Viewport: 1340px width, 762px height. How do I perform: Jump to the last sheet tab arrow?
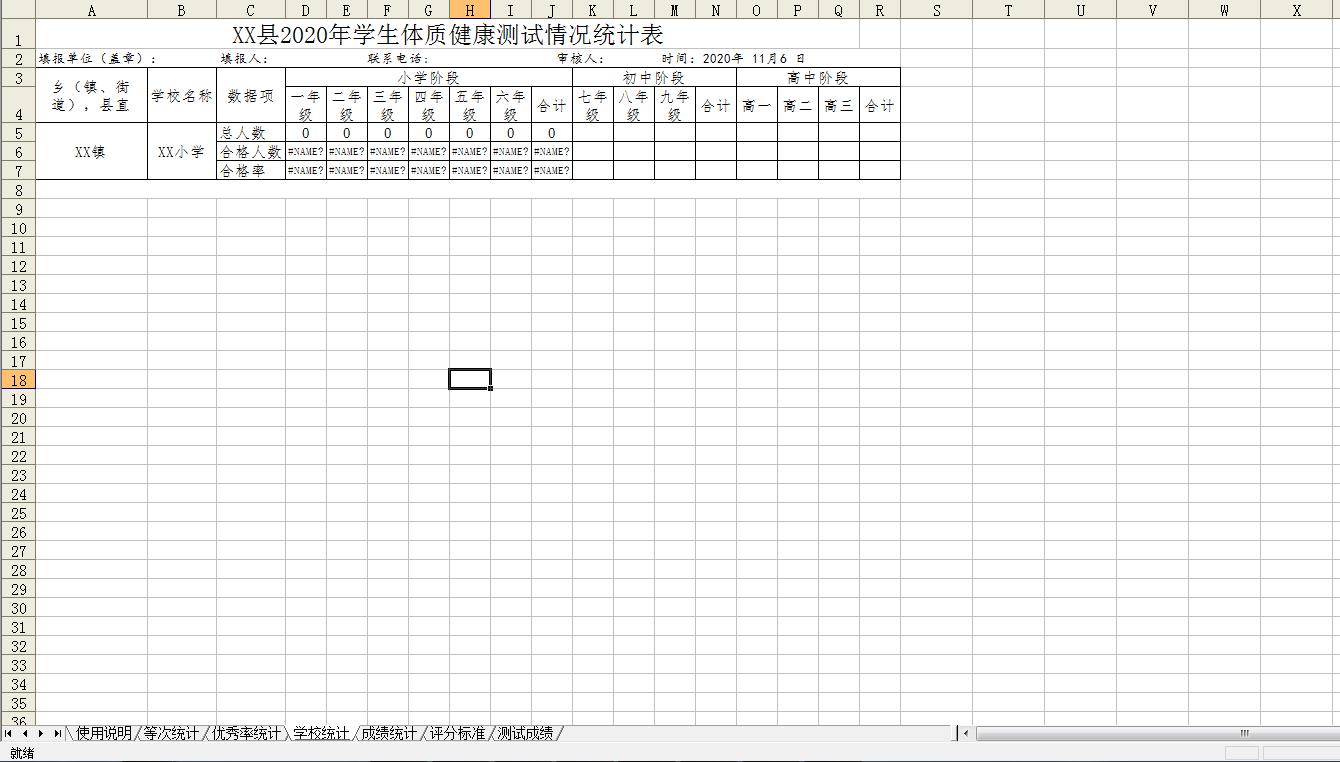point(56,734)
